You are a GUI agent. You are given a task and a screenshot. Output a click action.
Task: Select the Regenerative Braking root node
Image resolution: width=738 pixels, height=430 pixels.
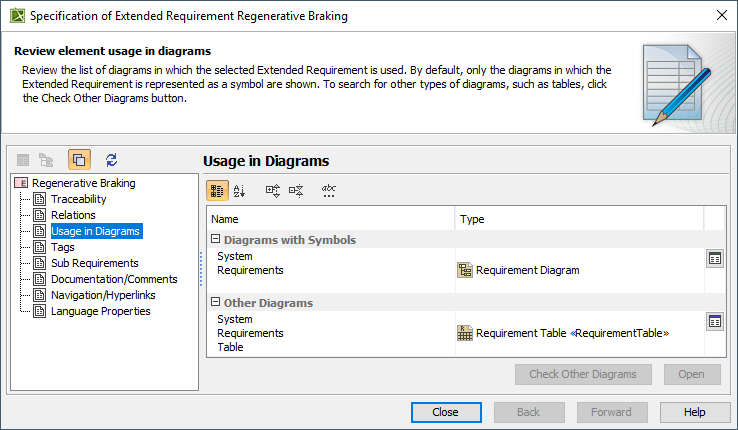(x=83, y=183)
